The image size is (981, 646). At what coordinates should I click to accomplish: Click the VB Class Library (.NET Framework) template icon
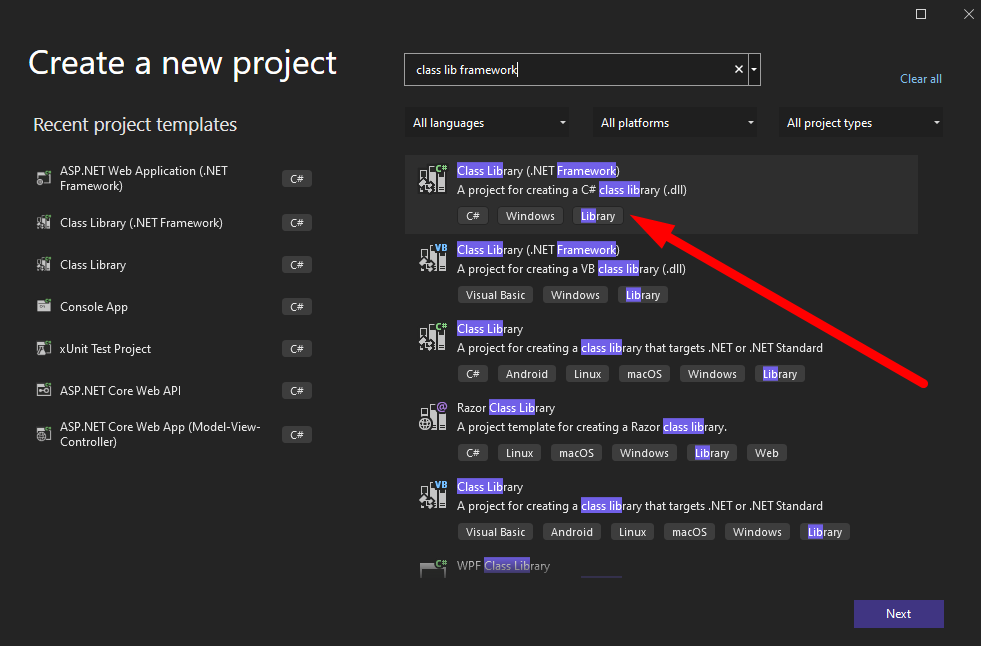432,258
